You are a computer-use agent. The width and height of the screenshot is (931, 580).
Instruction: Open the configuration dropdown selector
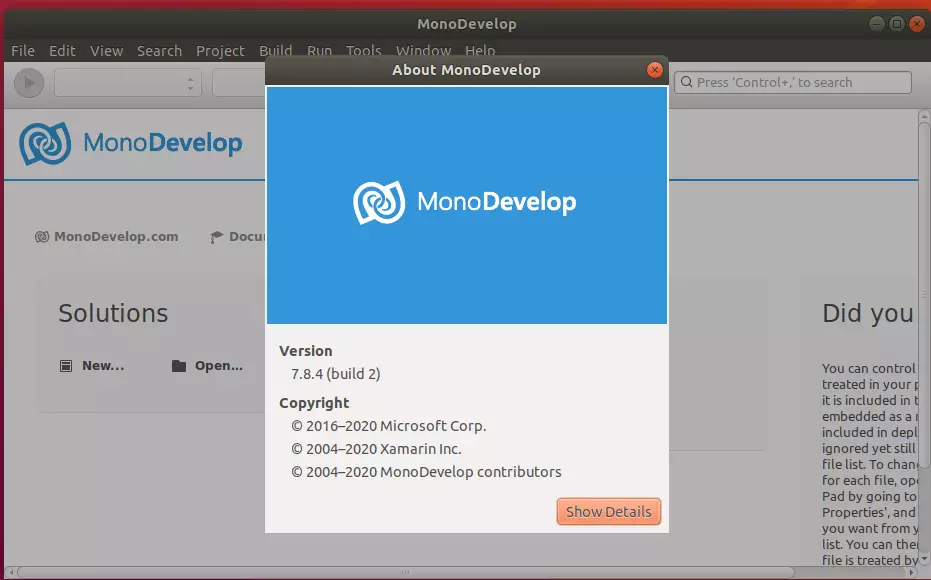[x=128, y=83]
